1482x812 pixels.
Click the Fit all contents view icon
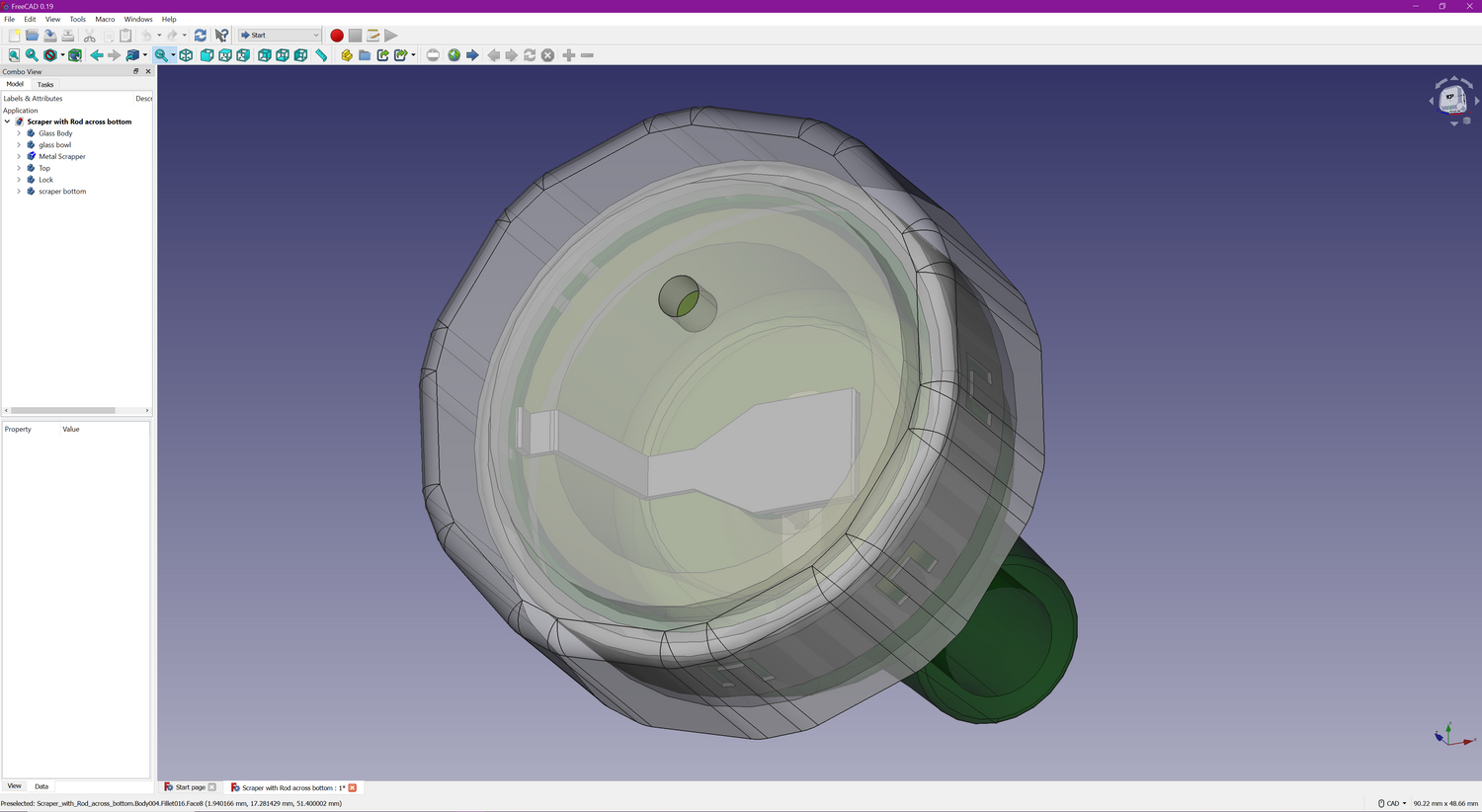[x=14, y=55]
